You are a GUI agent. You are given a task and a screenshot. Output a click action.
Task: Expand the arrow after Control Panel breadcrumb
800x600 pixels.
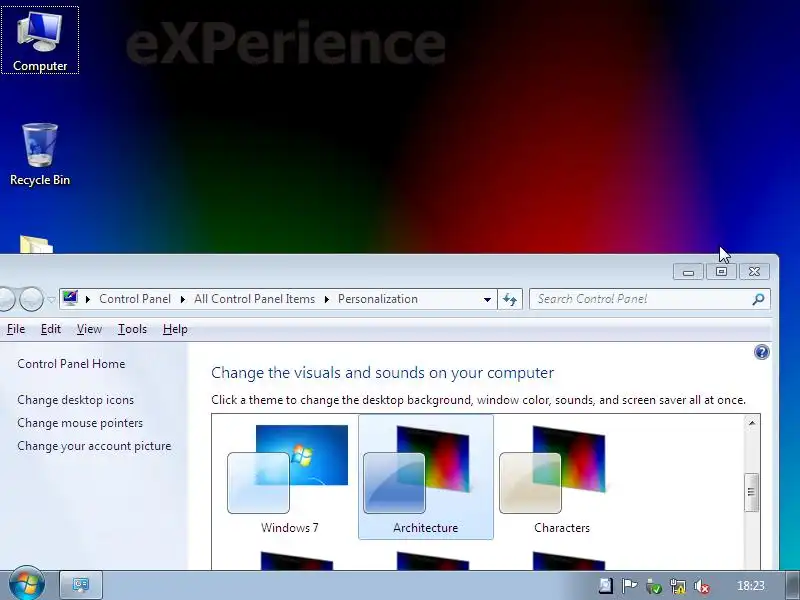[183, 299]
